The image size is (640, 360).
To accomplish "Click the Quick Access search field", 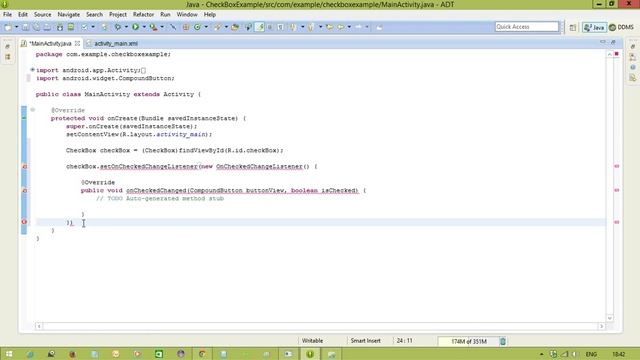I will [x=527, y=27].
